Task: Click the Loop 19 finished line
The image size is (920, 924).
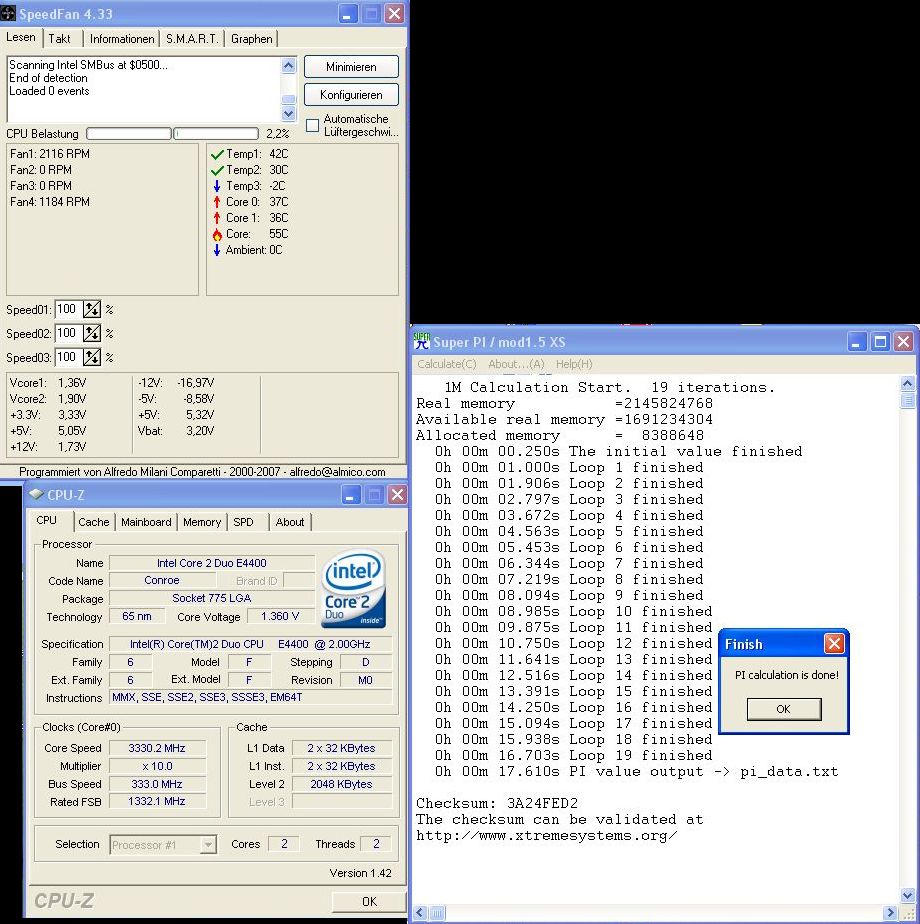Action: [573, 755]
